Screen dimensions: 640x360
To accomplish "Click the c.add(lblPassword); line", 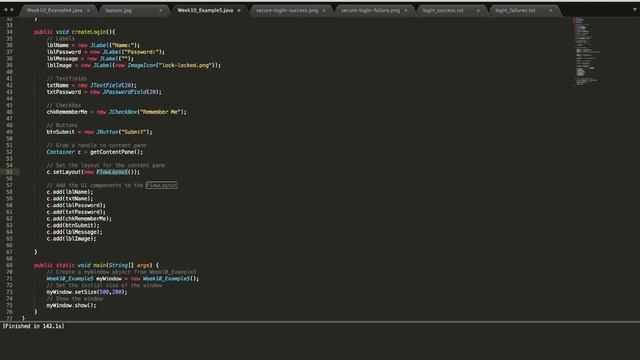I will [76, 205].
